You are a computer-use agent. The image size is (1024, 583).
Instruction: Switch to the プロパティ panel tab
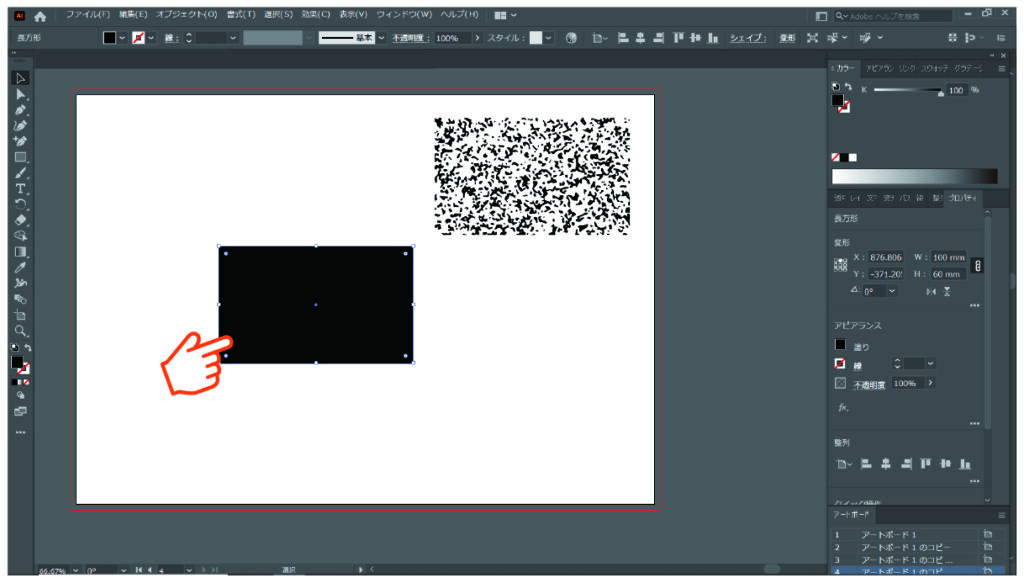coord(963,197)
